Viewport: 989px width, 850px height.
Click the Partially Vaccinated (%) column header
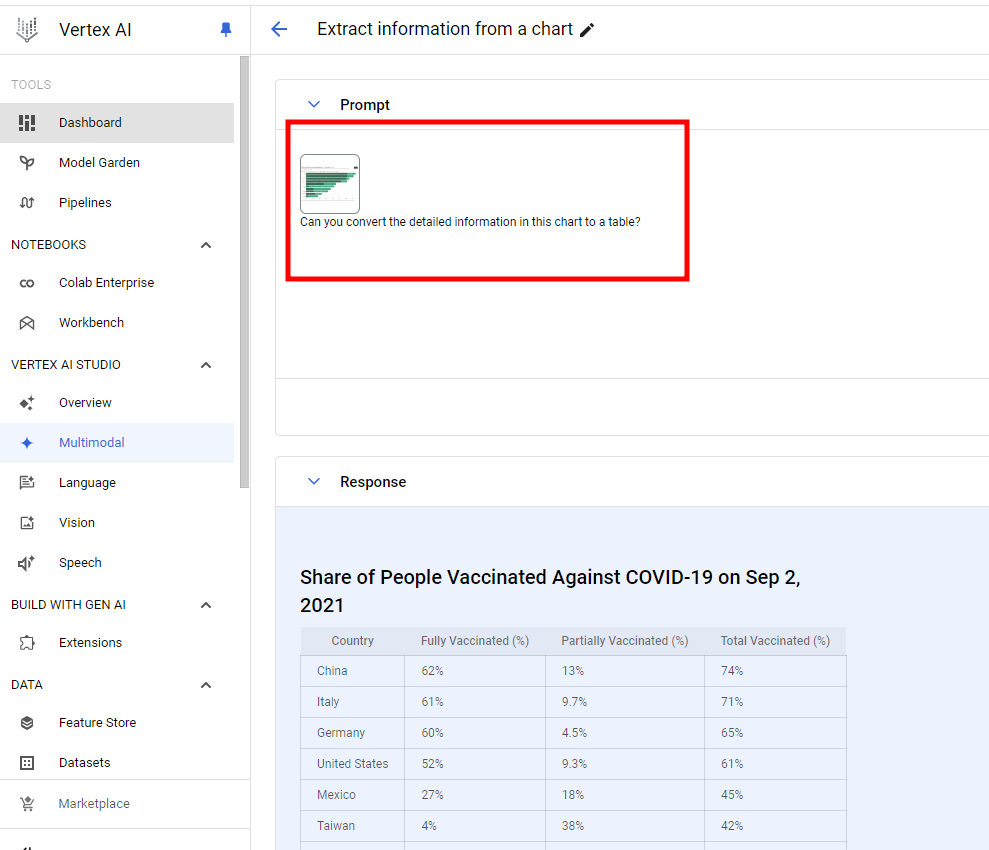(624, 641)
